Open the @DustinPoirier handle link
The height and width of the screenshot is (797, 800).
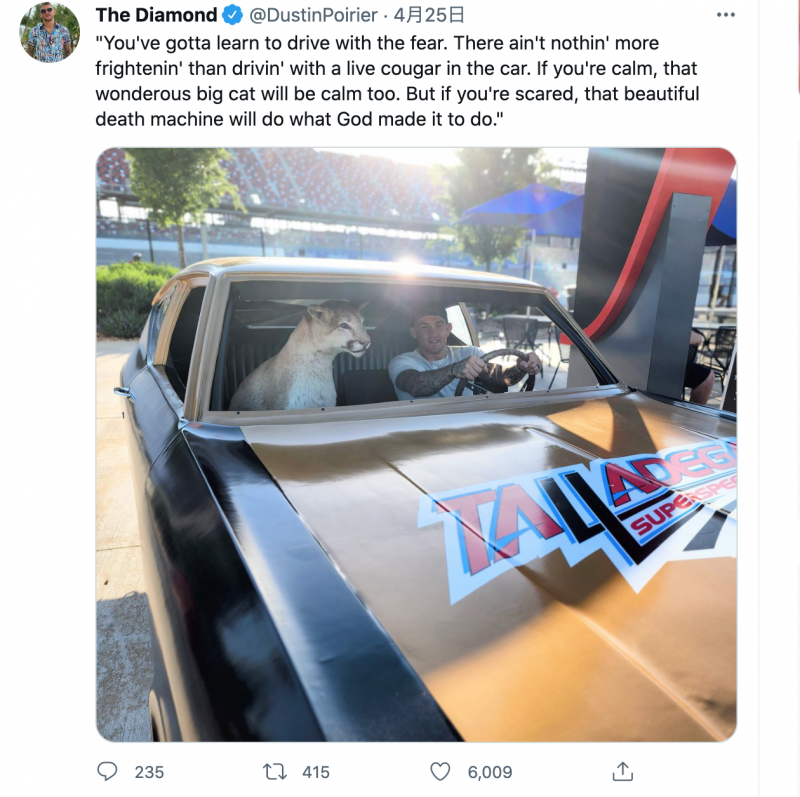pos(313,15)
